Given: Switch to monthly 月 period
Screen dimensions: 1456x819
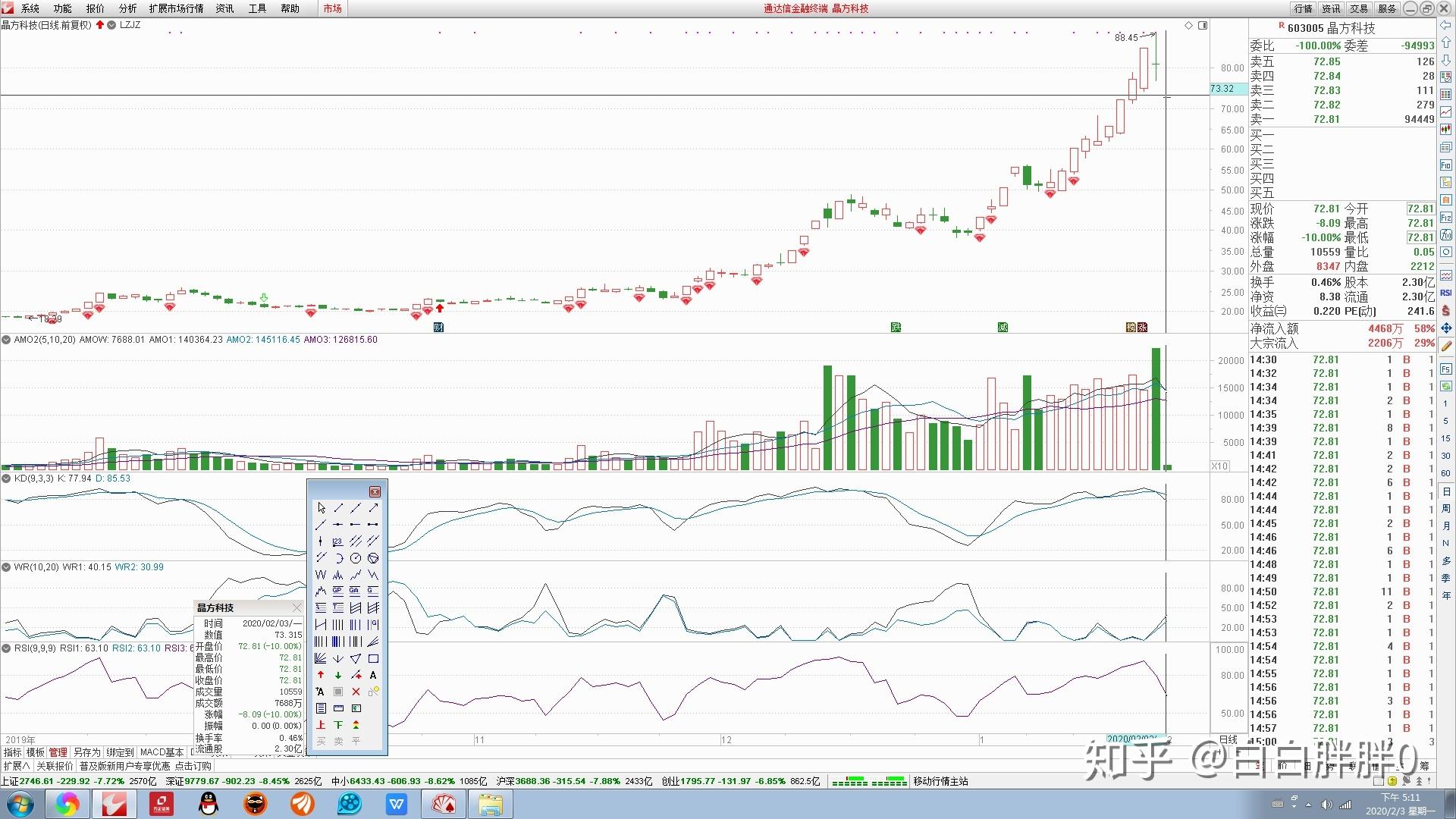Looking at the screenshot, I should point(1446,526).
